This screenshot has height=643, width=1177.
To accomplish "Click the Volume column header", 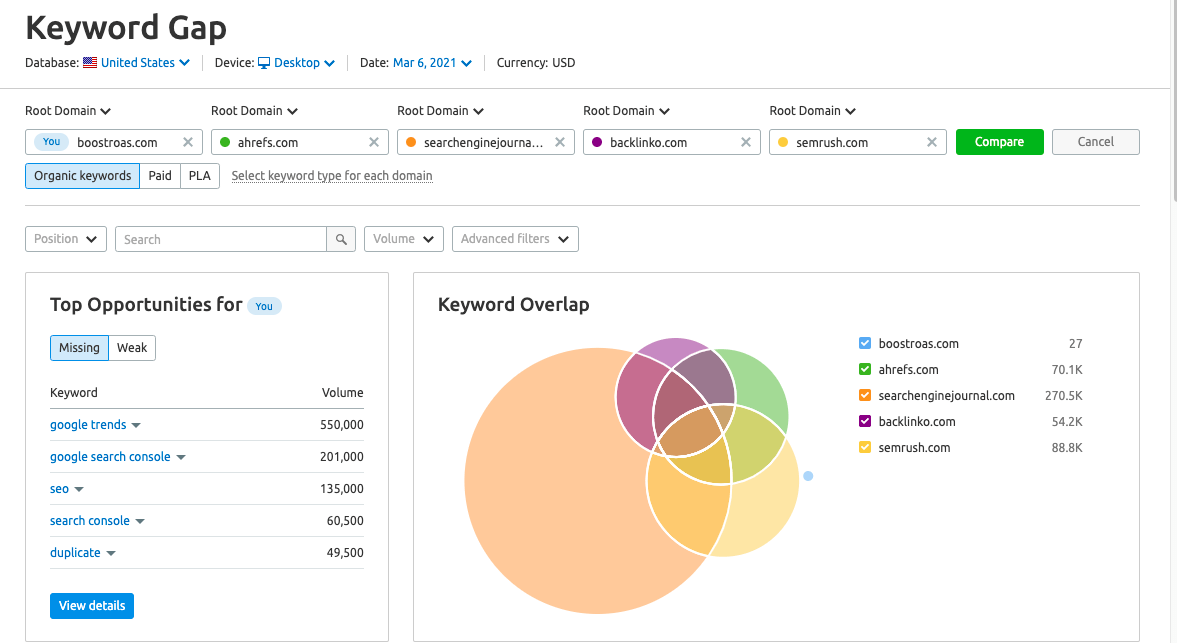I will click(x=342, y=392).
